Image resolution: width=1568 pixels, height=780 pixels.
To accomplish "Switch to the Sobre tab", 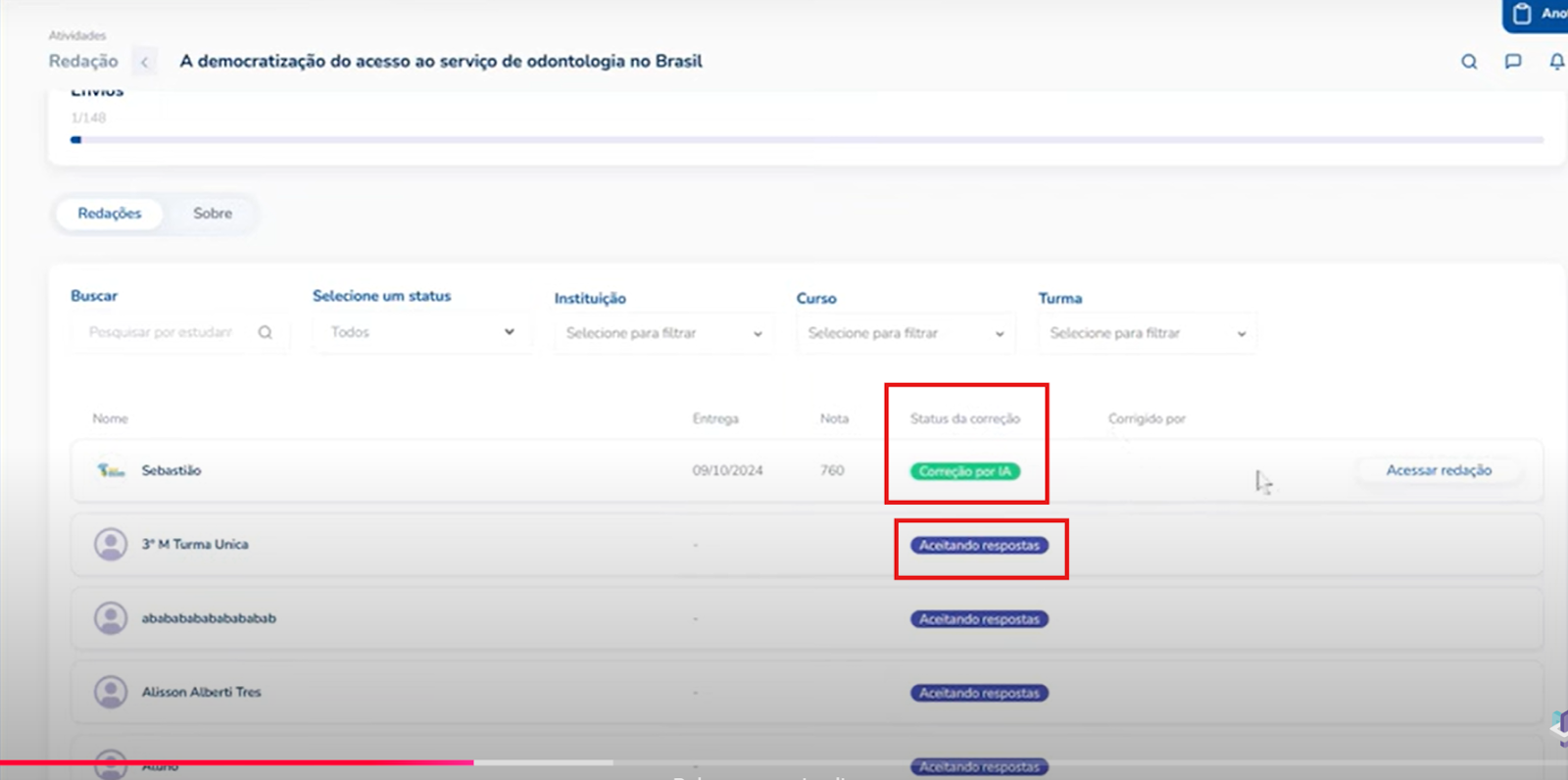I will [x=213, y=213].
